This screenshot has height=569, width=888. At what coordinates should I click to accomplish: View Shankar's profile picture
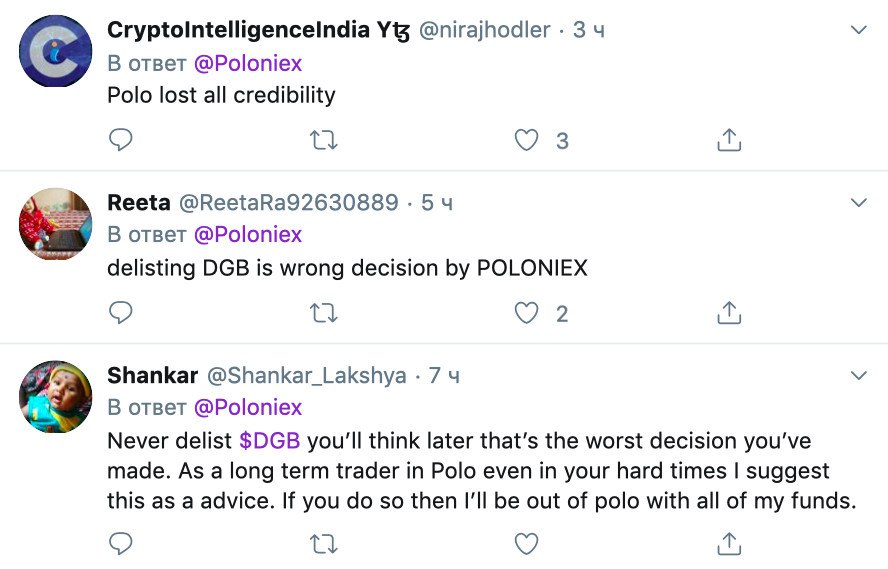tap(56, 397)
